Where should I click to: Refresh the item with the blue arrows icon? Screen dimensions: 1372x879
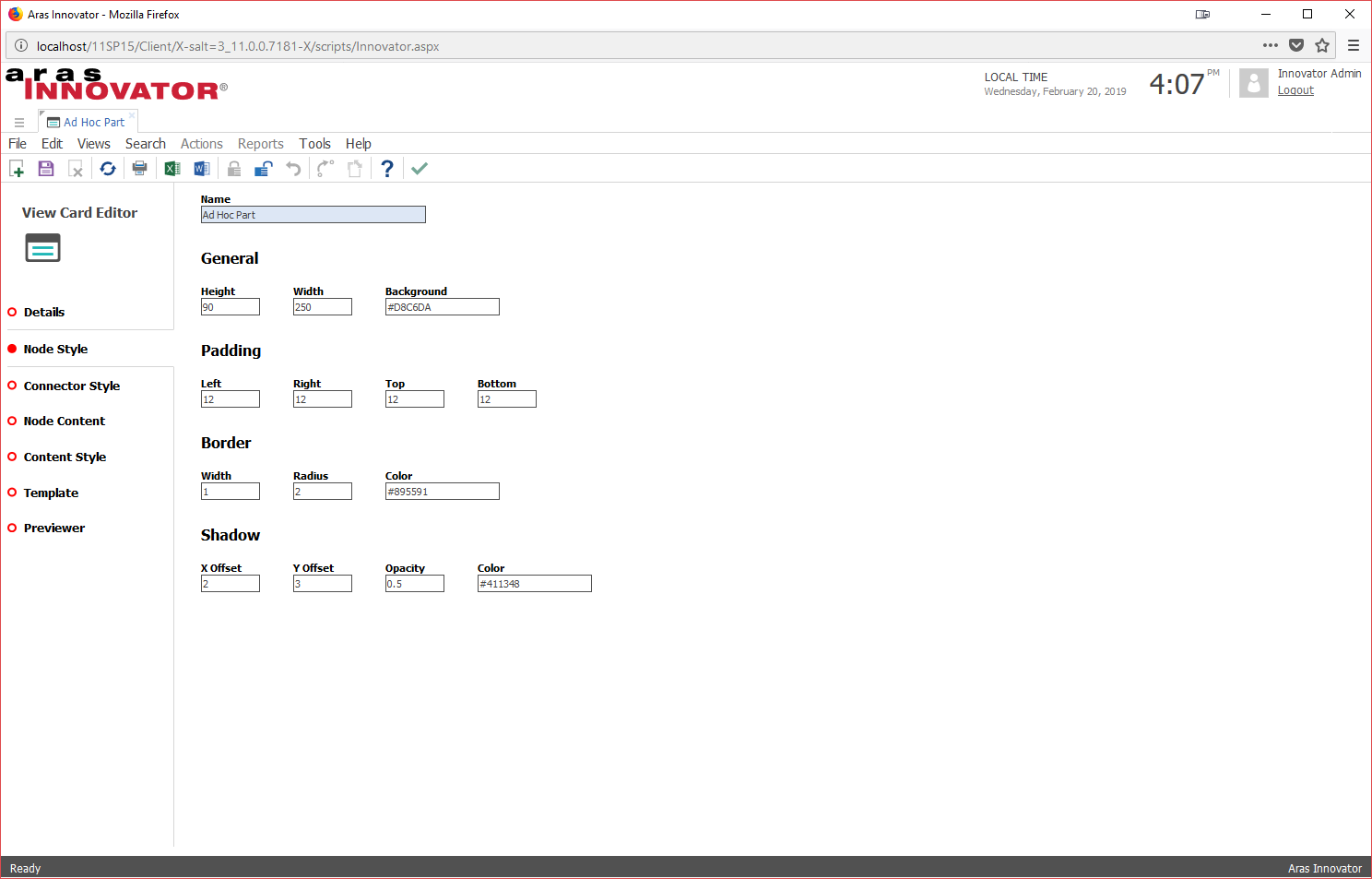tap(108, 169)
